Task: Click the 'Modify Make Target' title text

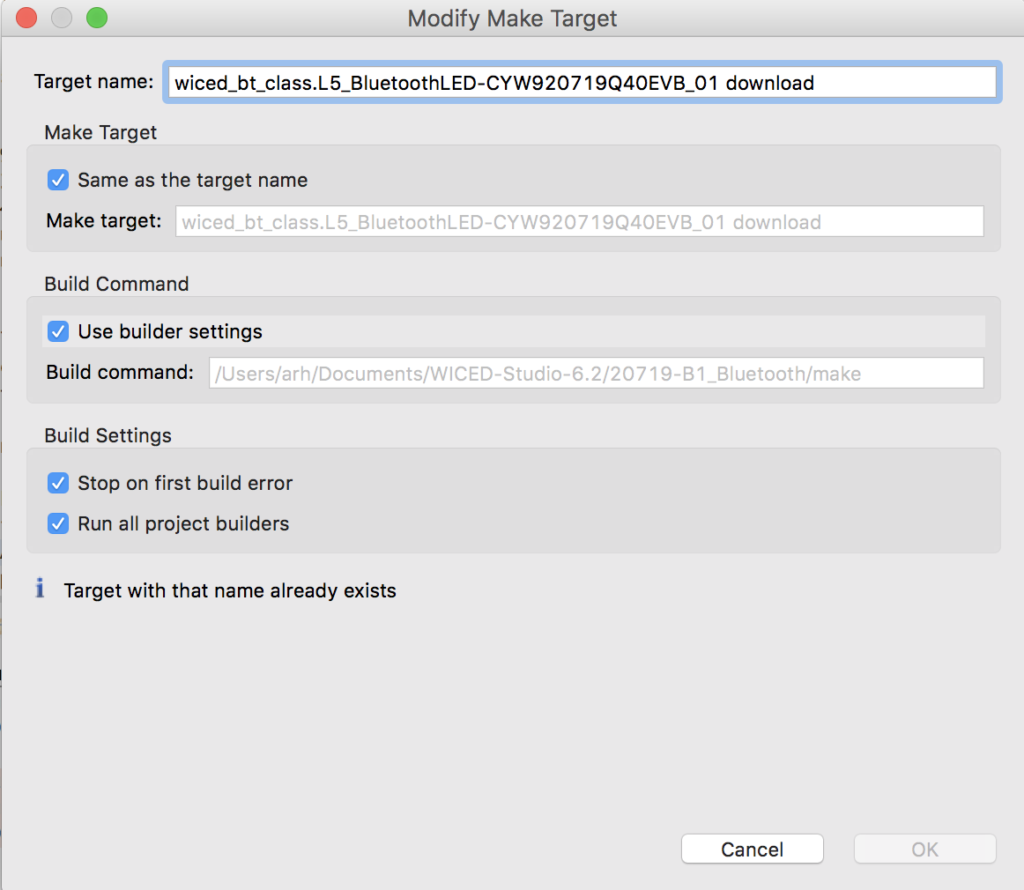Action: (x=512, y=18)
